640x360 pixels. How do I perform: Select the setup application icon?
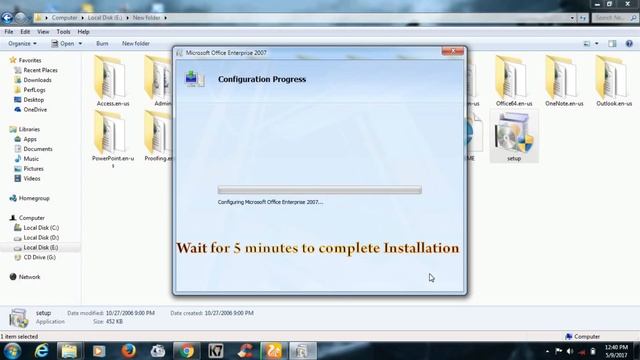(514, 137)
